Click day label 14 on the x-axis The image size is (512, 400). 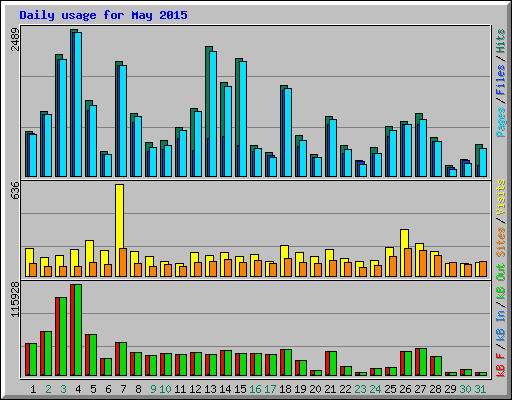[x=225, y=389]
